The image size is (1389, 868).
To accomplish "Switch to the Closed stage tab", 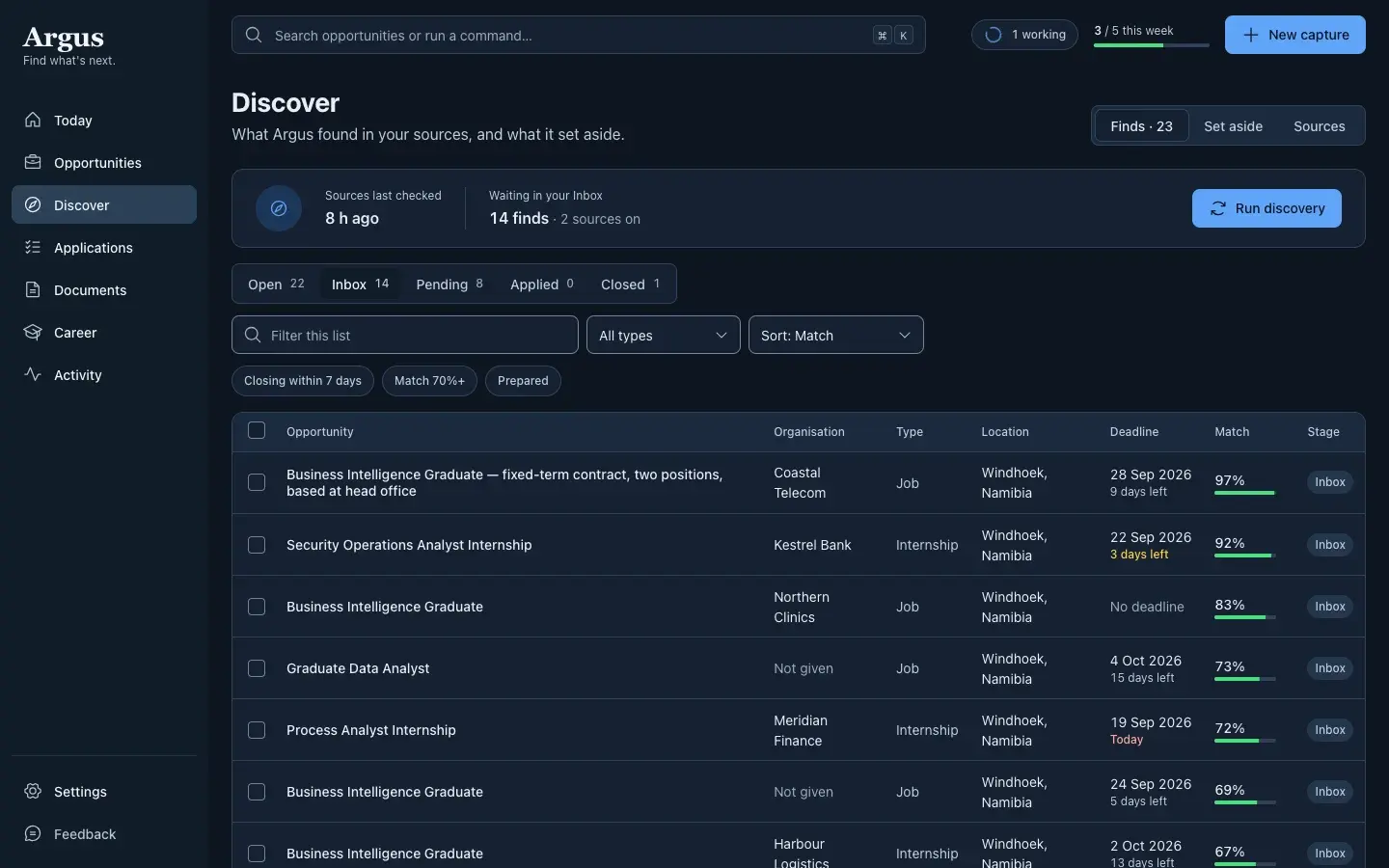I will 631,284.
